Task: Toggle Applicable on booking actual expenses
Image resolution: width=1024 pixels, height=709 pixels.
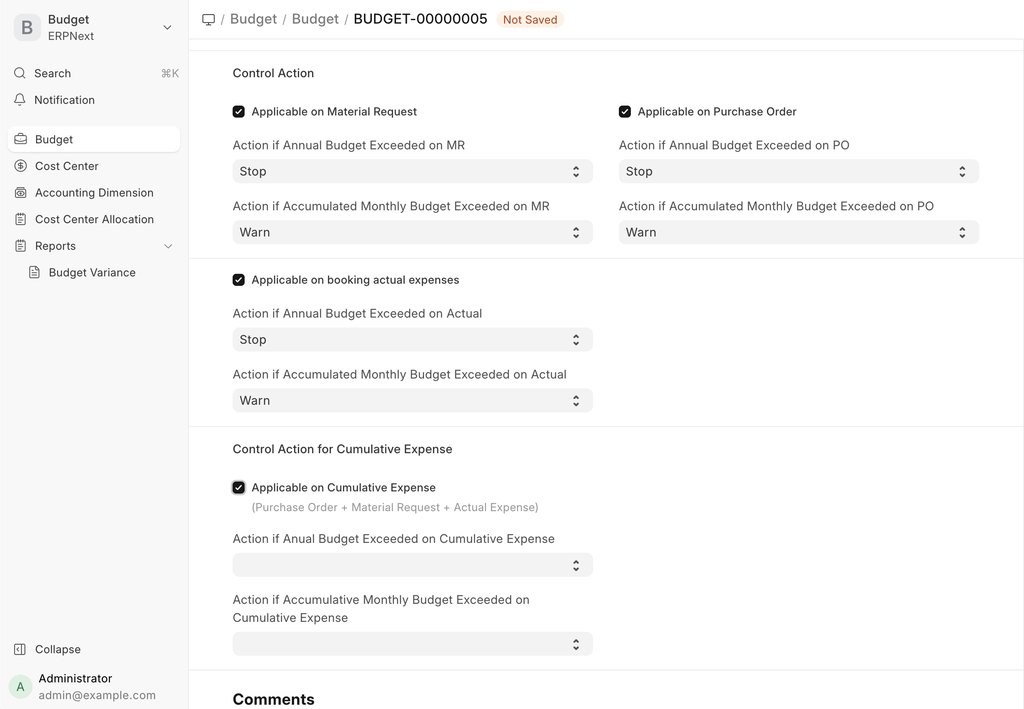Action: click(x=239, y=280)
